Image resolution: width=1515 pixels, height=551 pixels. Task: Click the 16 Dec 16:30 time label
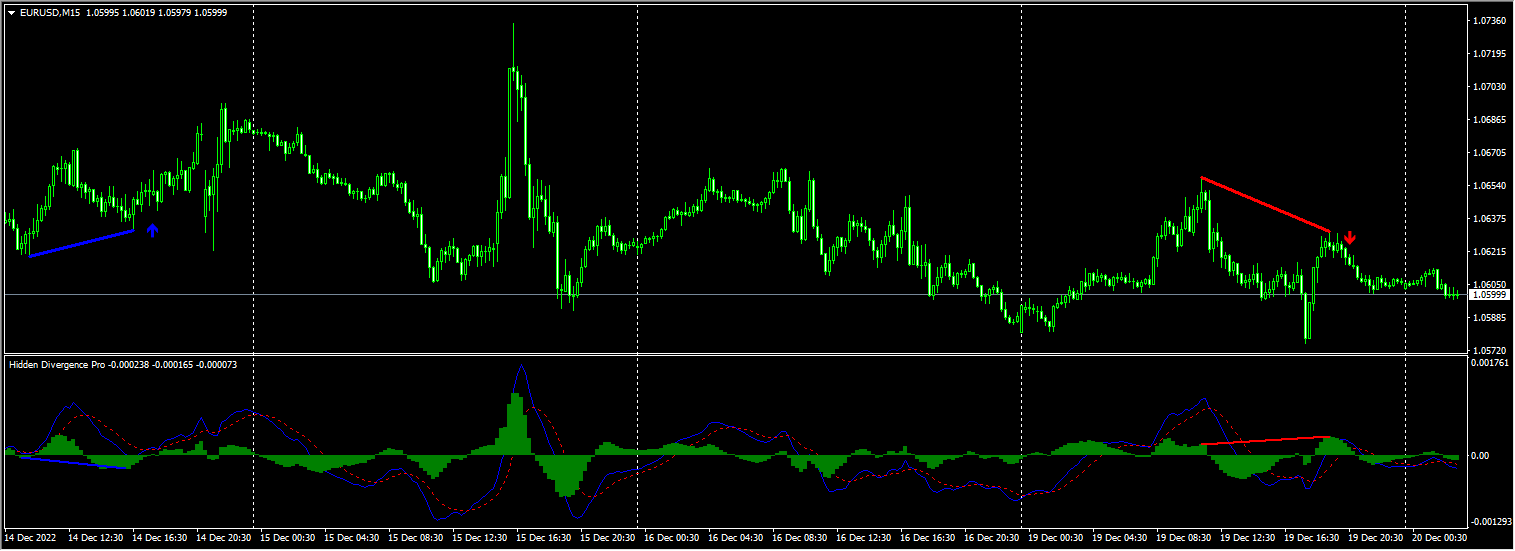pos(928,537)
